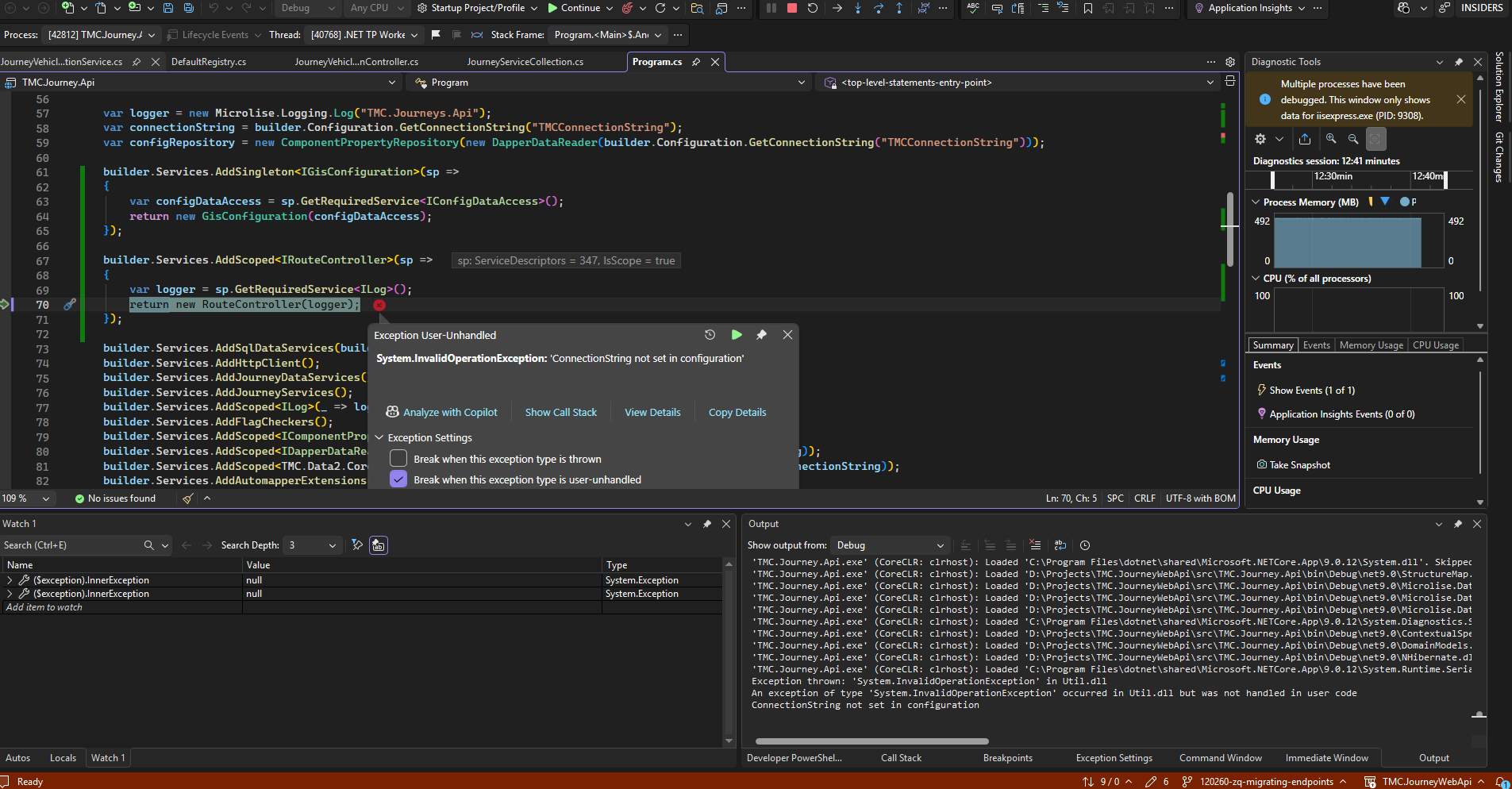Open the Immediate Window tab
This screenshot has height=789, width=1512.
1326,758
